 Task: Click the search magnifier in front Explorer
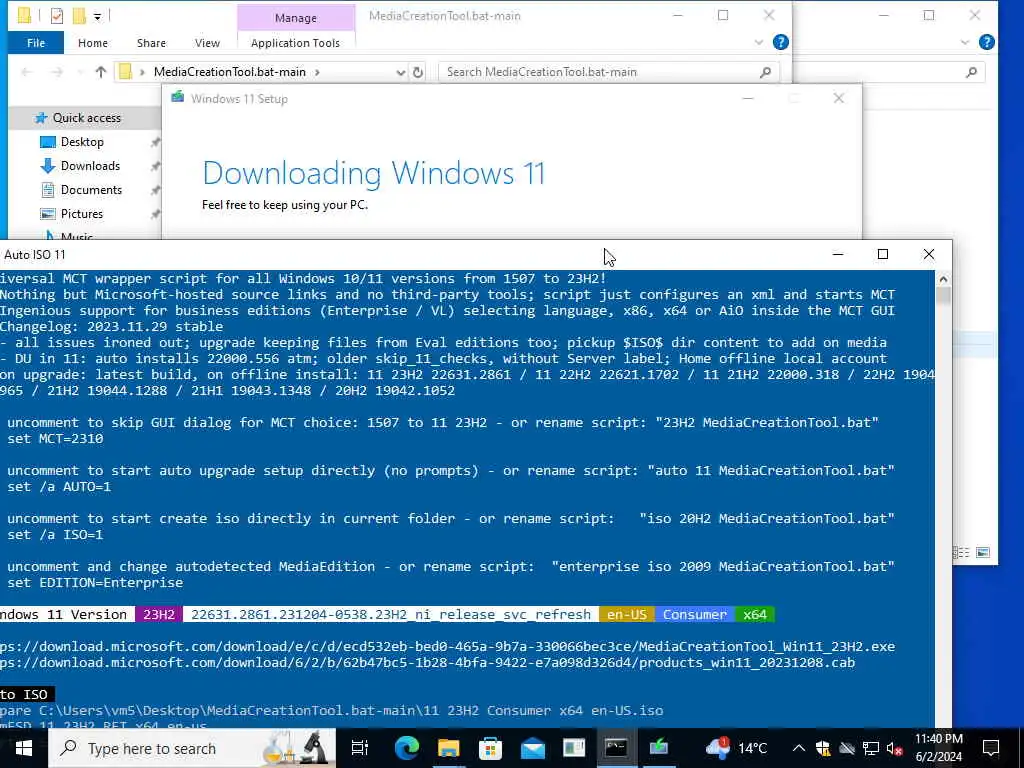click(x=765, y=72)
